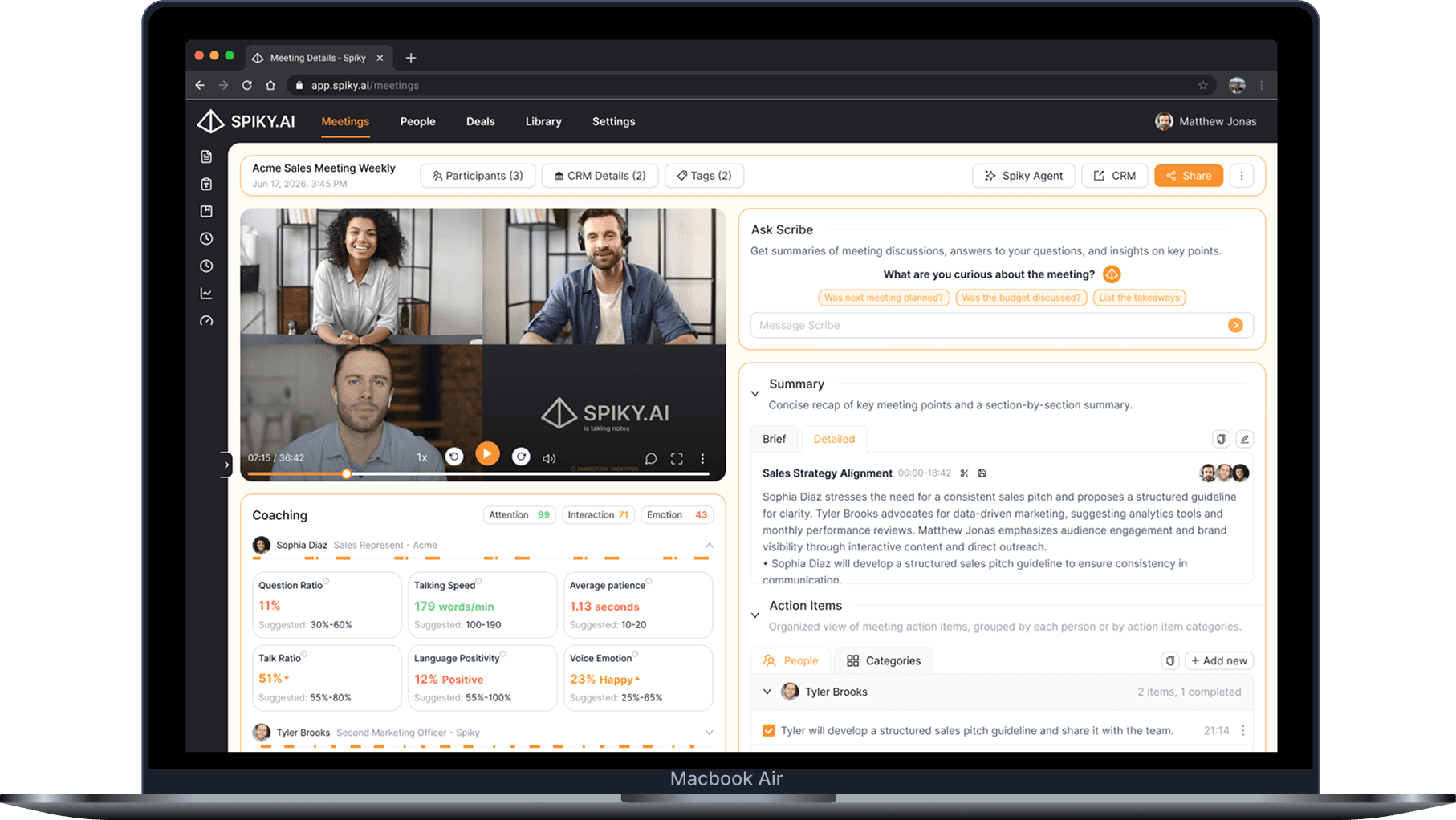
Task: Collapse Tyler Brooks action items group
Action: (x=767, y=692)
